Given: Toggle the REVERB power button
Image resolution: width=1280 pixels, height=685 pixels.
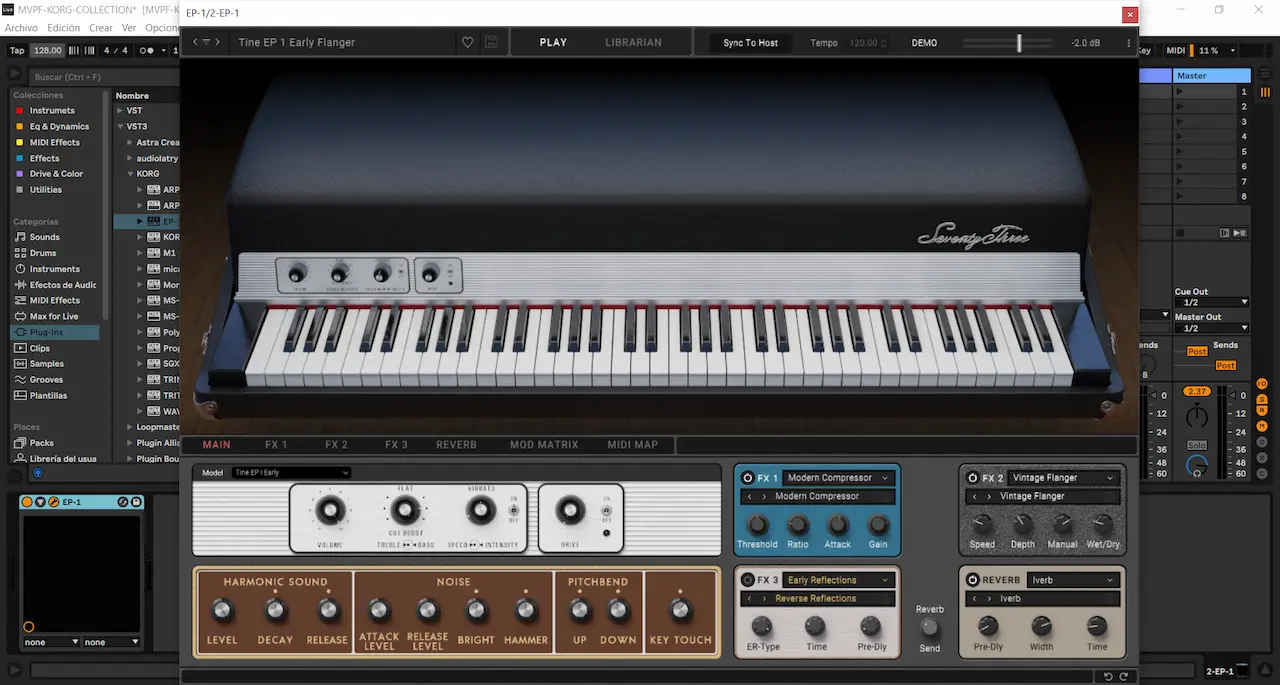Looking at the screenshot, I should click(973, 580).
